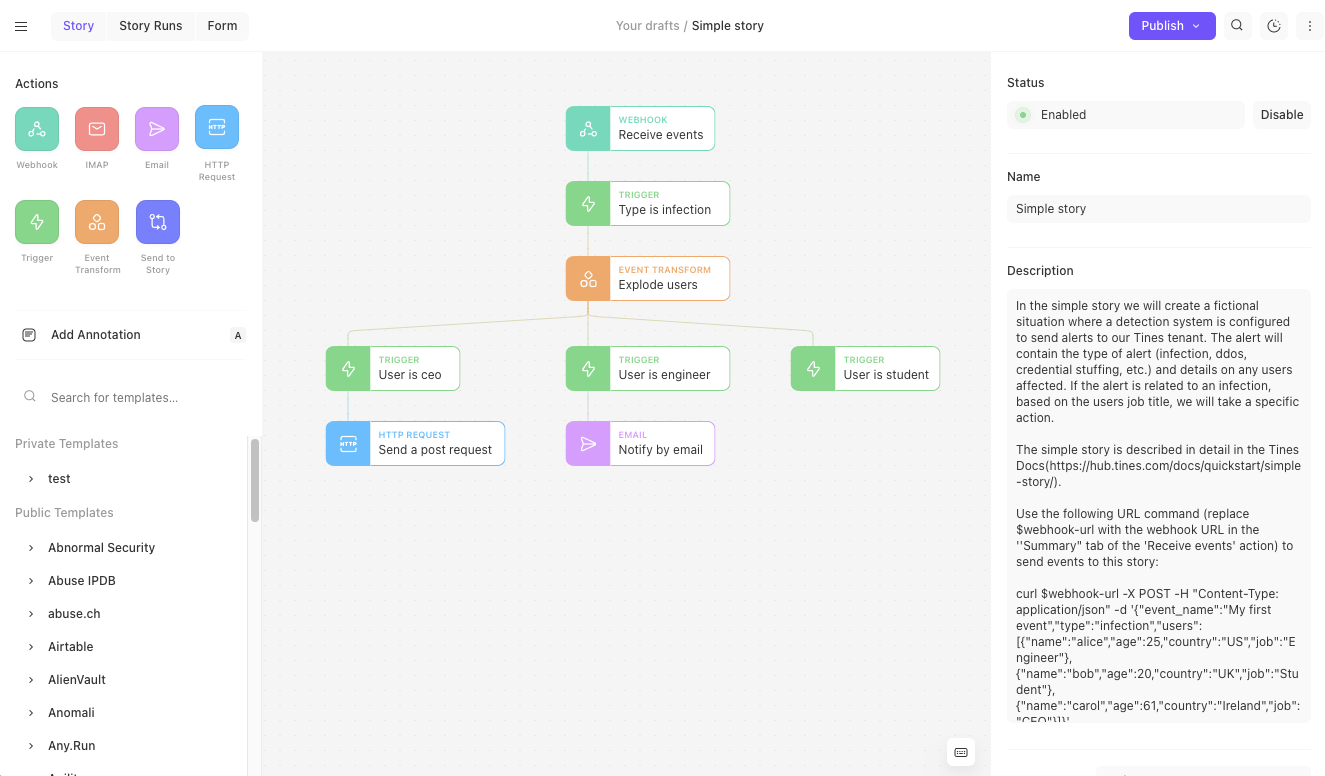1325x776 pixels.
Task: Click the User is student node label
Action: 886,375
